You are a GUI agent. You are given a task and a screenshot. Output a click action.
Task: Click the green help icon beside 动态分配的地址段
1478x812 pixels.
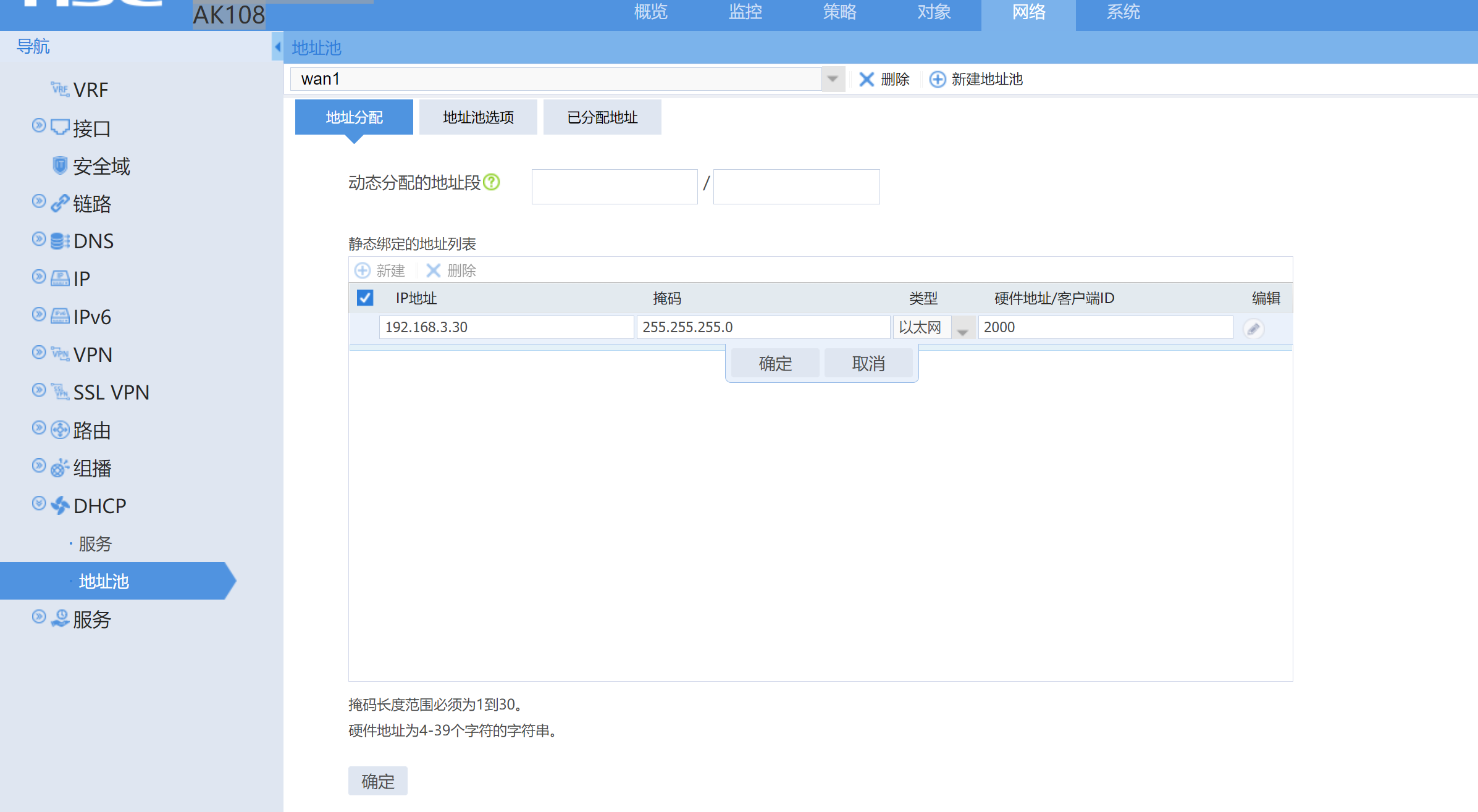pyautogui.click(x=491, y=182)
